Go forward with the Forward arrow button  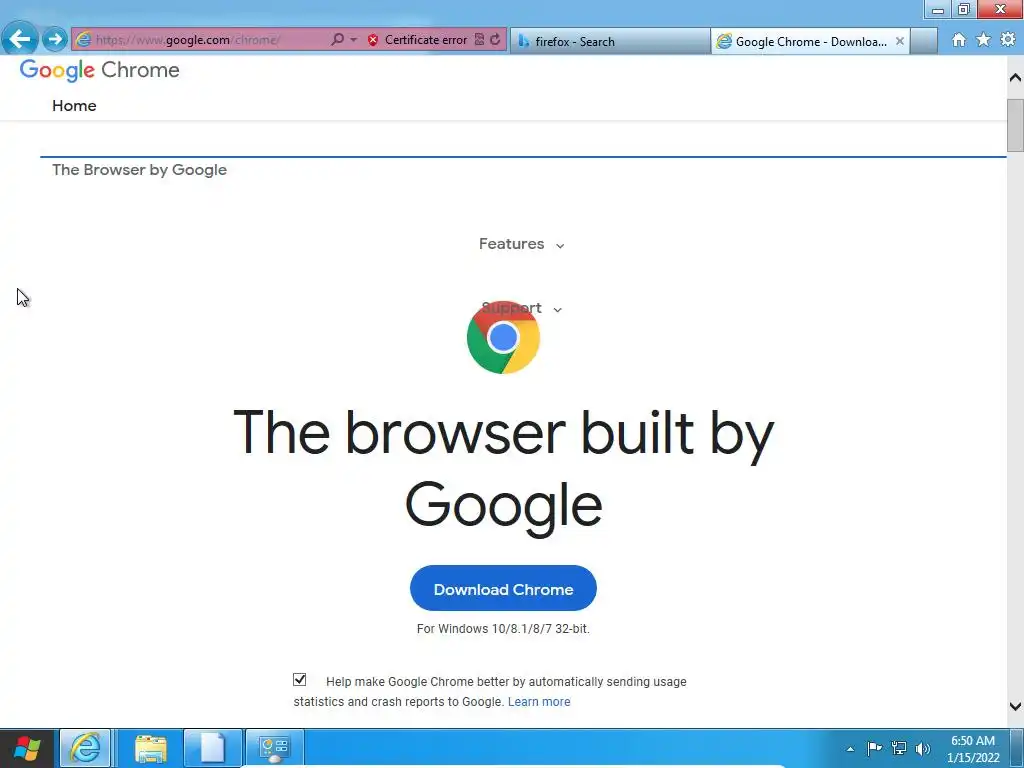pyautogui.click(x=55, y=39)
